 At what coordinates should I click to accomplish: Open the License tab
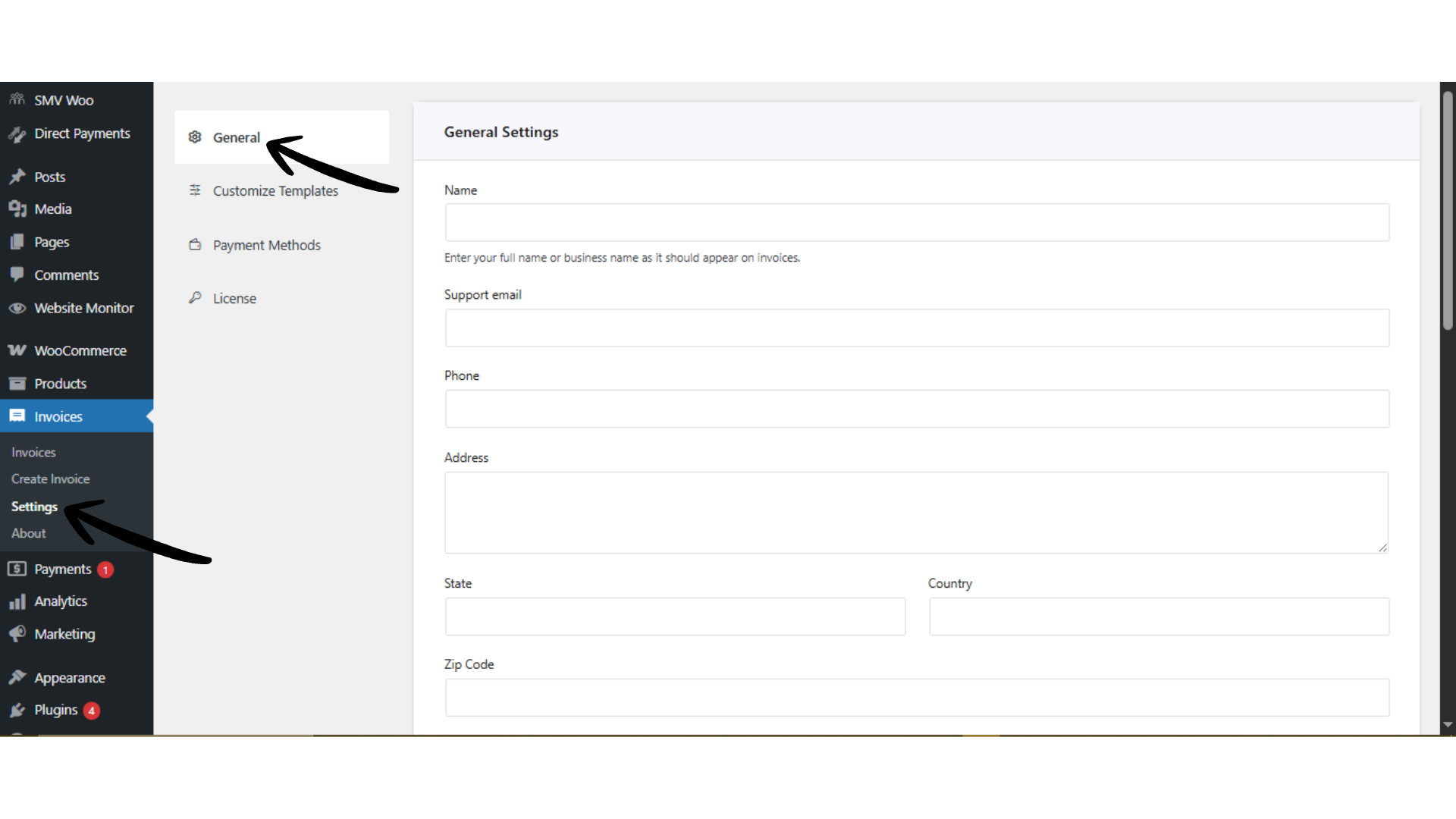pos(234,297)
